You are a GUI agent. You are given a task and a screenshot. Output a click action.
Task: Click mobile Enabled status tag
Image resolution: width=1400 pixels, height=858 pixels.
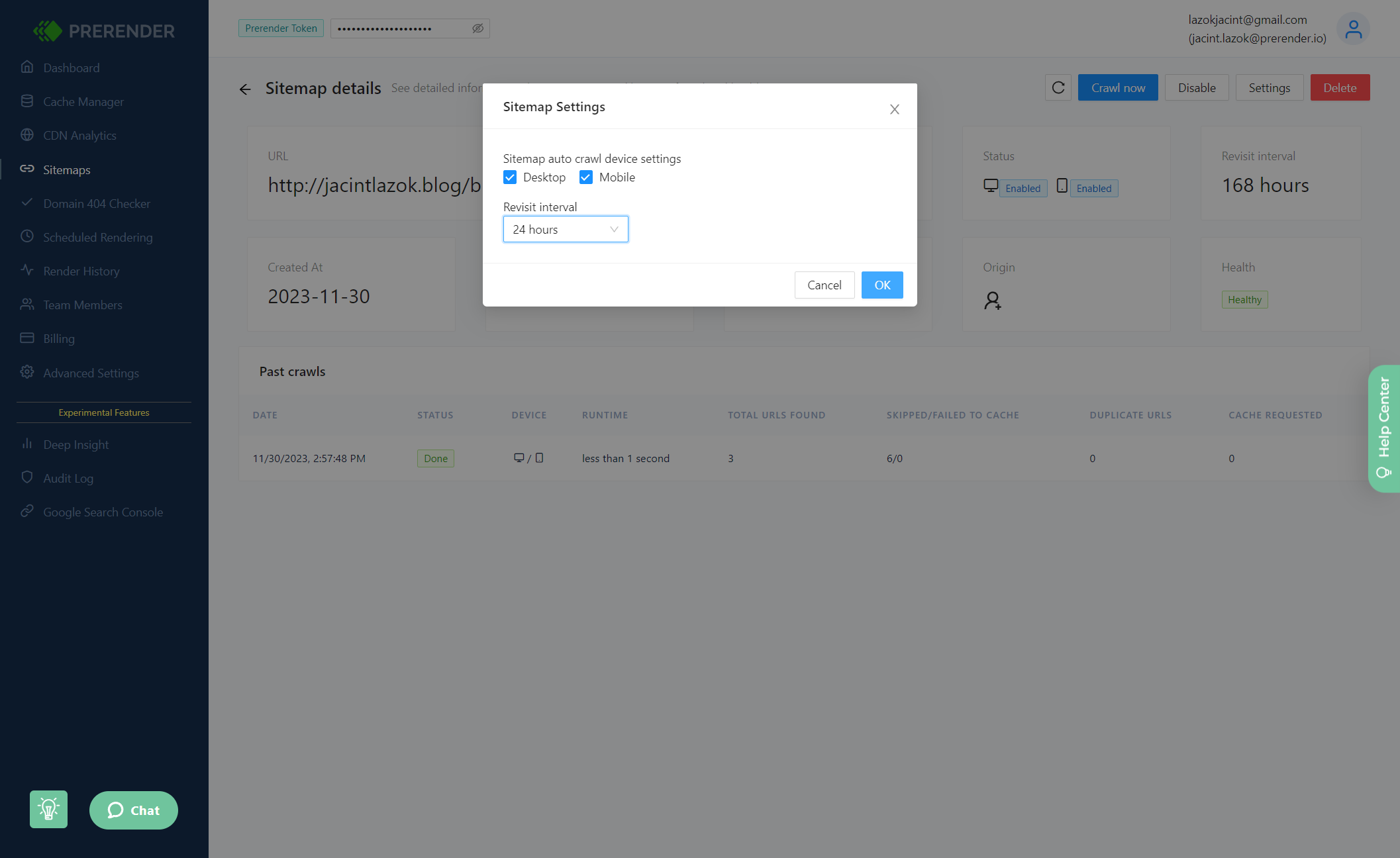pyautogui.click(x=1094, y=188)
